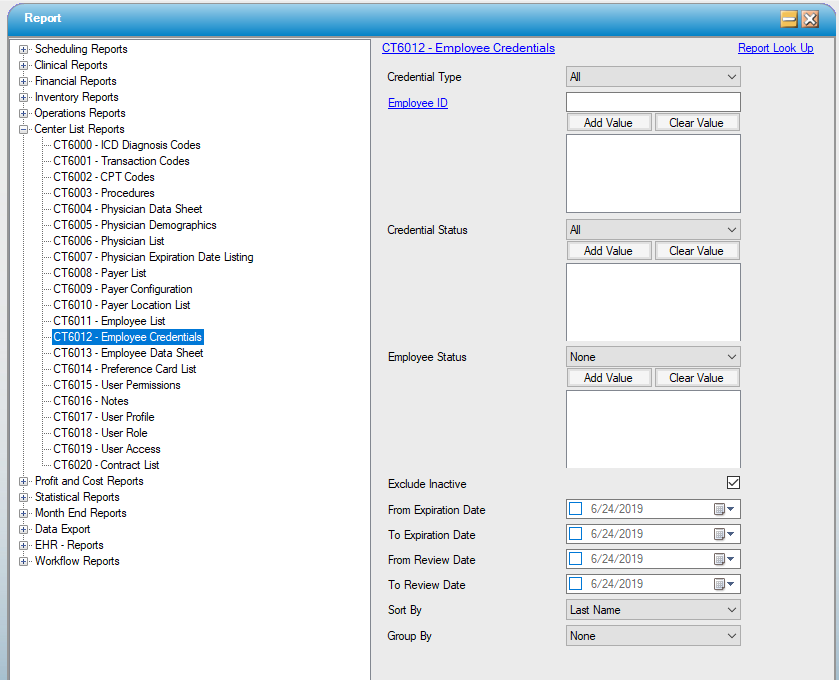Screen dimensions: 839x680
Task: Minimize the Report window
Action: click(789, 18)
